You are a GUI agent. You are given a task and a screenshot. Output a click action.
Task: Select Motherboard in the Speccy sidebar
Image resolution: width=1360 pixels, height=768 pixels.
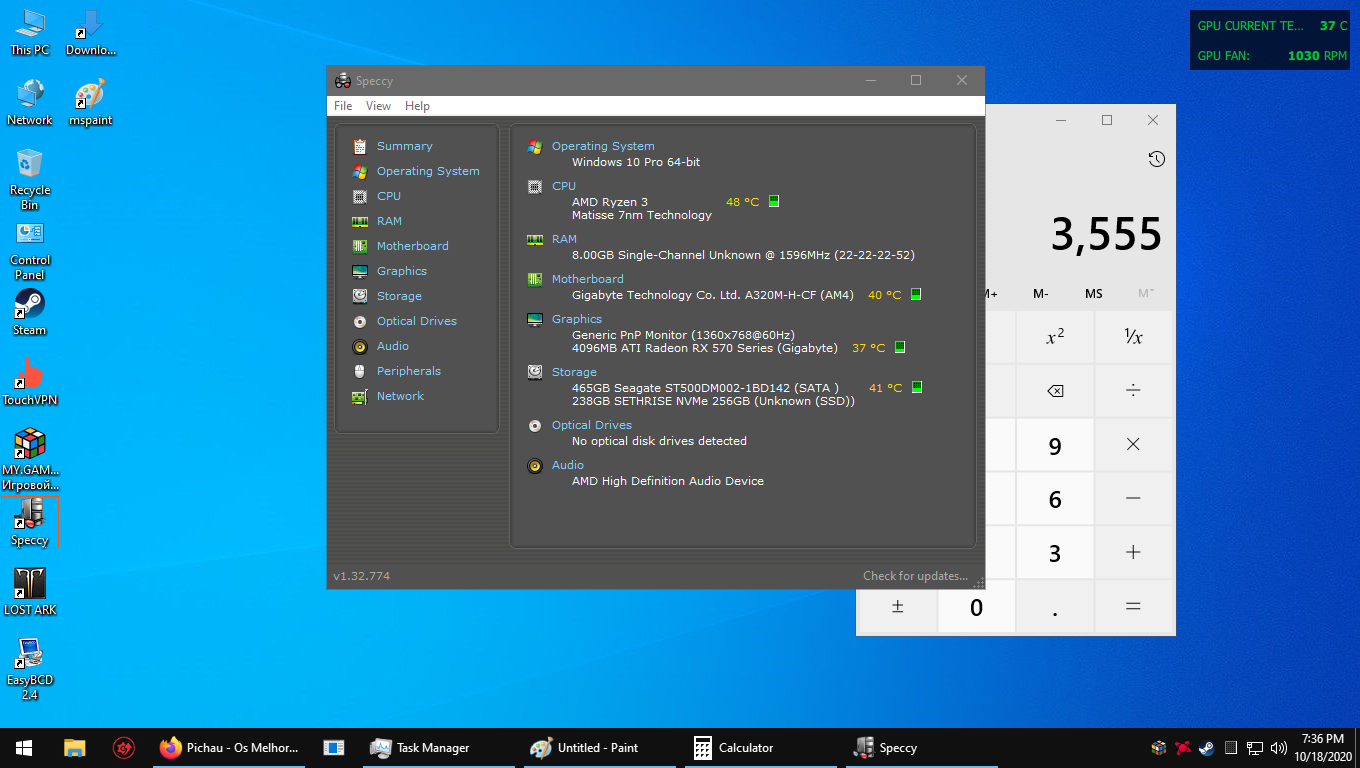[412, 246]
